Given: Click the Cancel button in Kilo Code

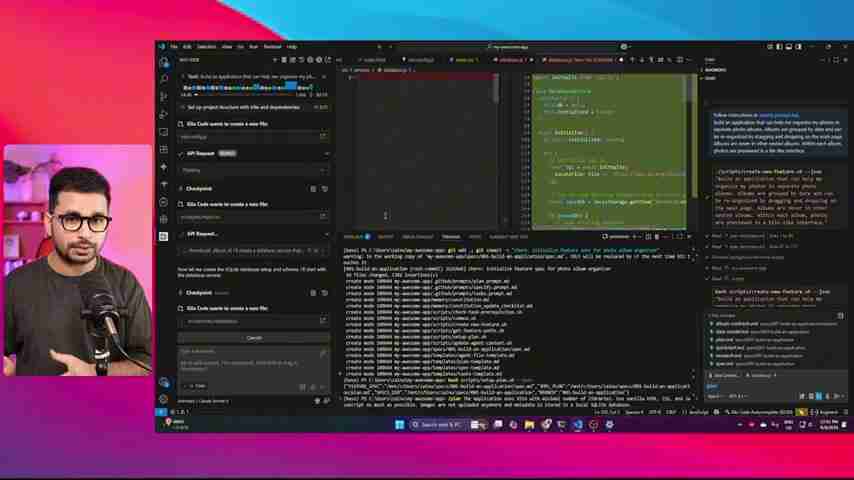Looking at the screenshot, I should pyautogui.click(x=254, y=338).
